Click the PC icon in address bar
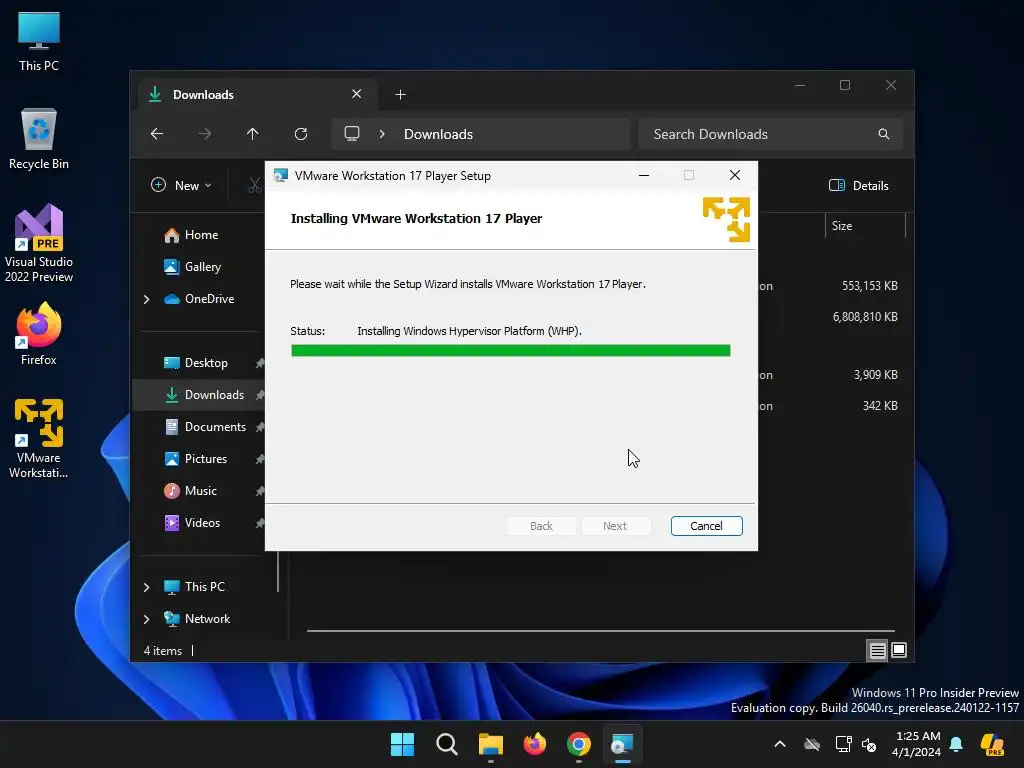Screen dimensions: 1024x768 tap(352, 134)
